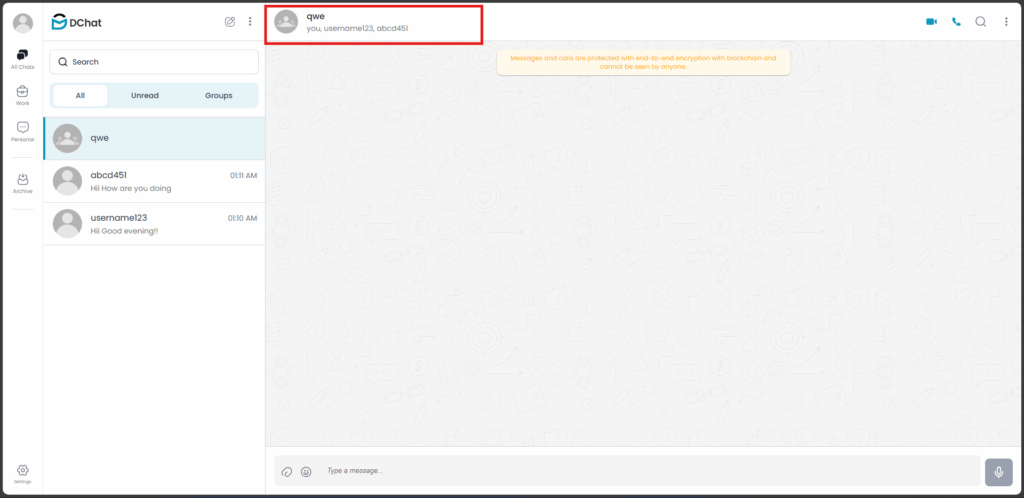Select the Groups filter tab
Screen dimensions: 1024x498
pyautogui.click(x=218, y=96)
